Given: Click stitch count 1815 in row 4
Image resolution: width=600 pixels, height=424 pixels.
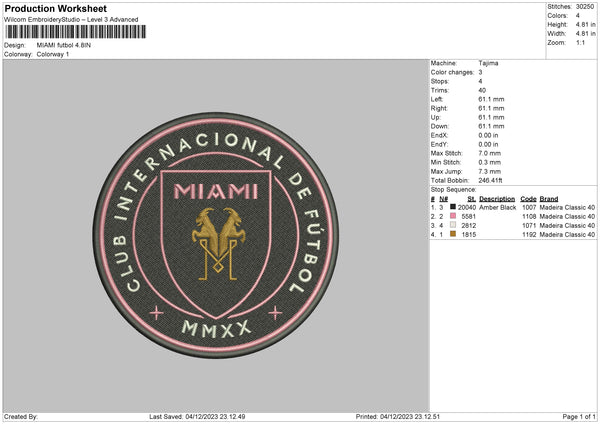Looking at the screenshot, I should (469, 235).
